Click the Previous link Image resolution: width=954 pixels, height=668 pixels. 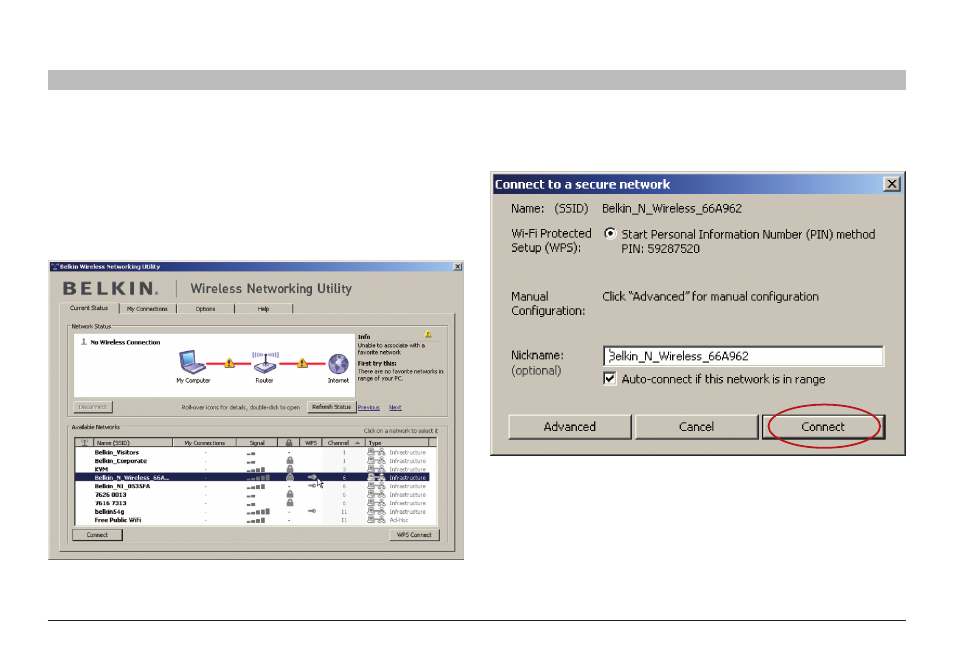pos(369,408)
